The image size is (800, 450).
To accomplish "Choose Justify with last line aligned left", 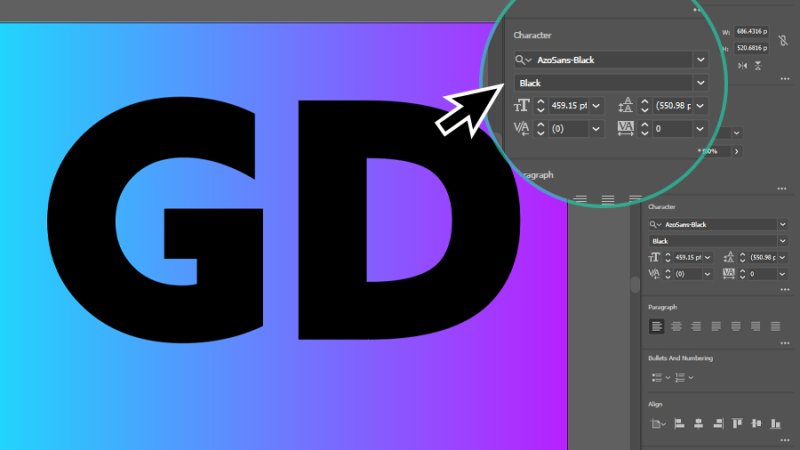I will tap(716, 326).
